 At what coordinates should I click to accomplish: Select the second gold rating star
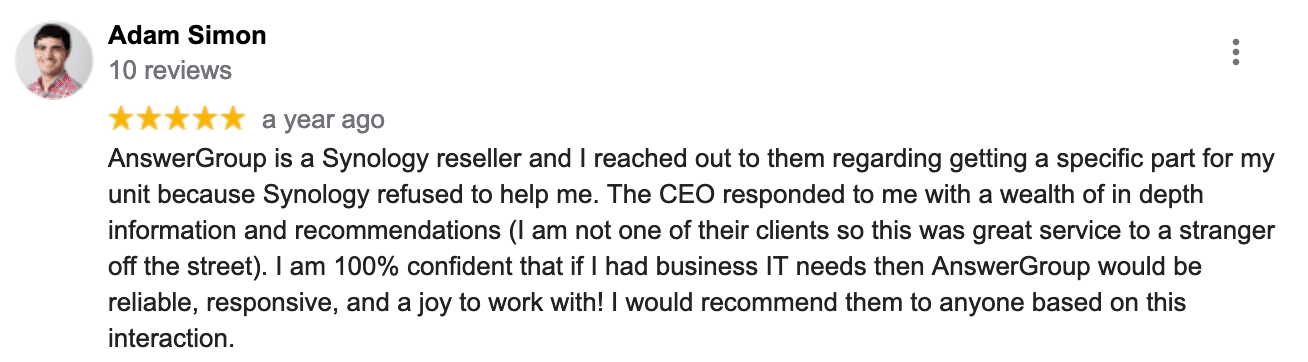149,119
